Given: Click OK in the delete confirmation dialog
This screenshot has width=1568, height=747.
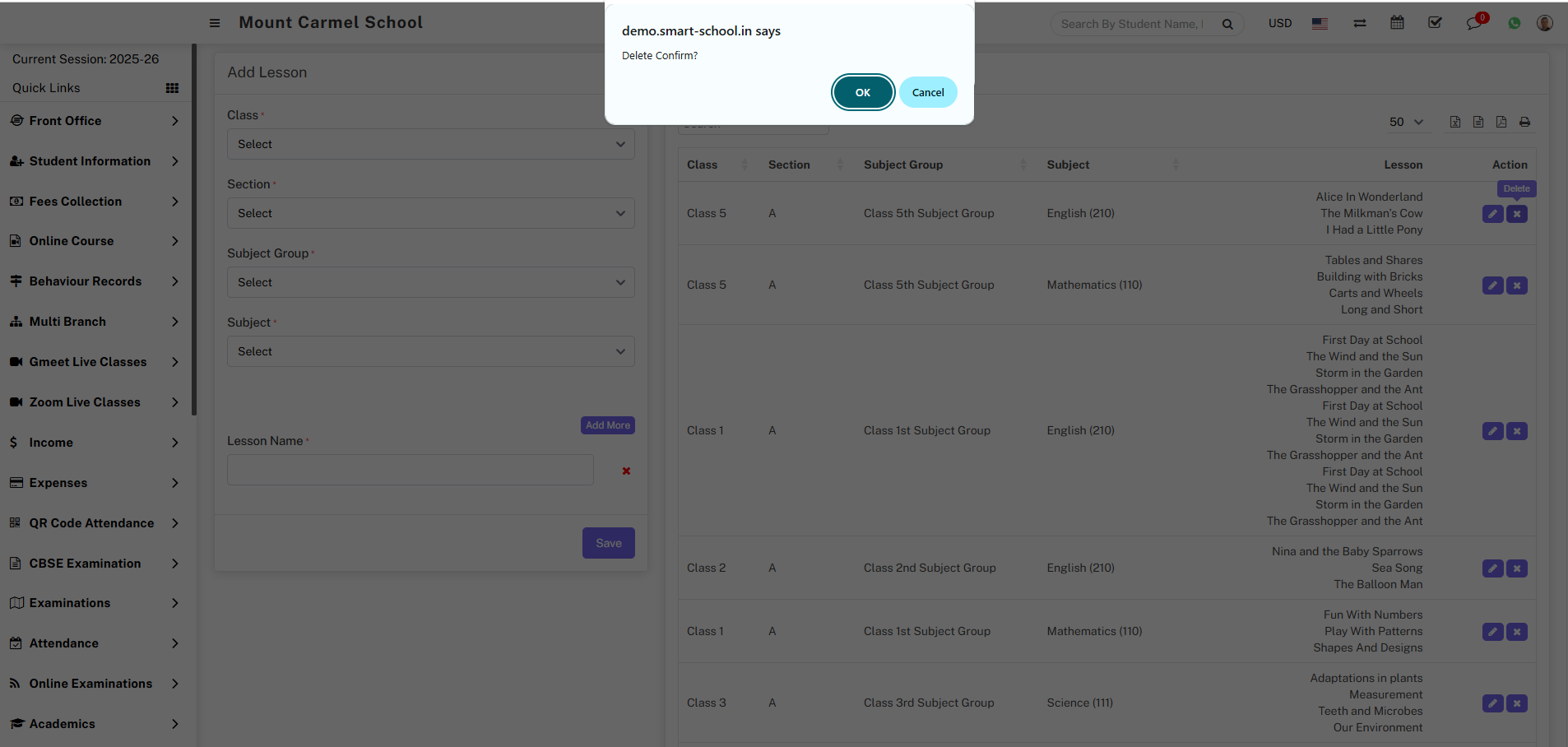Looking at the screenshot, I should coord(862,92).
